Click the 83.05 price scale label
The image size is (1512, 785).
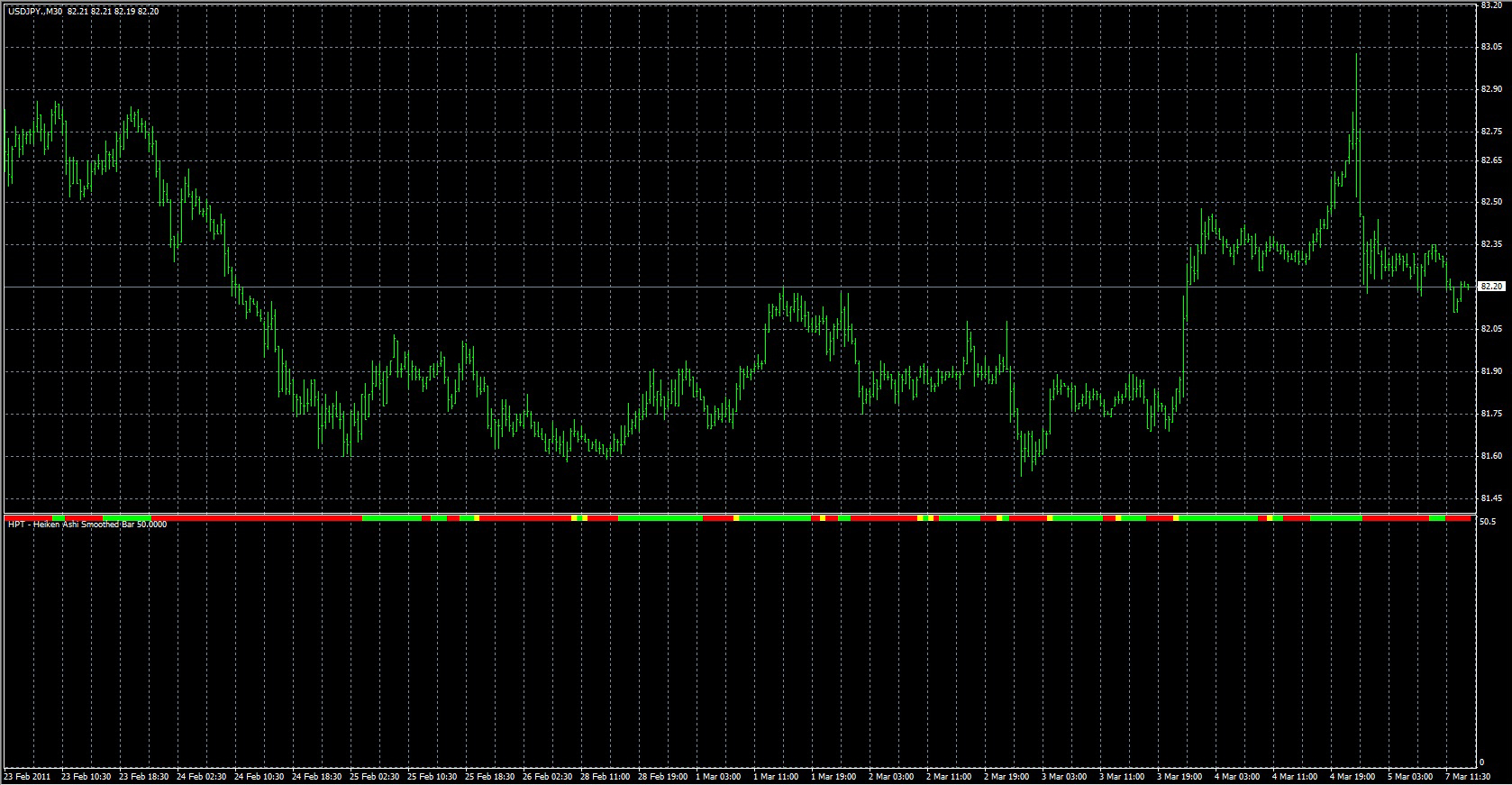(1491, 47)
